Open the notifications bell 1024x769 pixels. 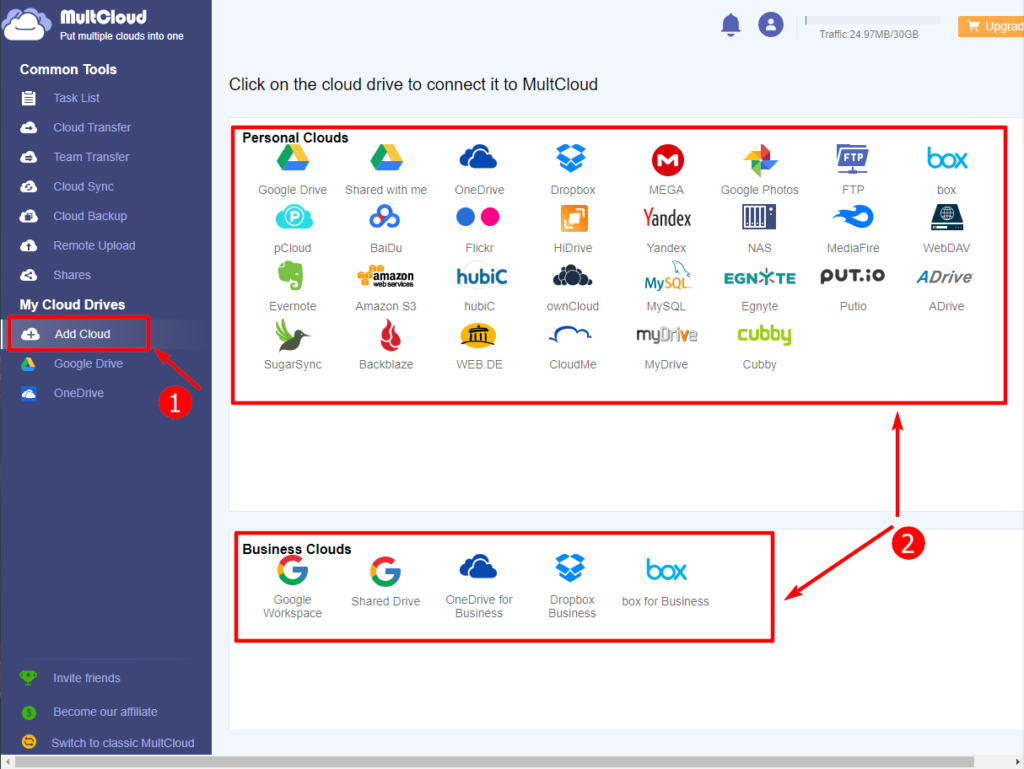(x=731, y=26)
